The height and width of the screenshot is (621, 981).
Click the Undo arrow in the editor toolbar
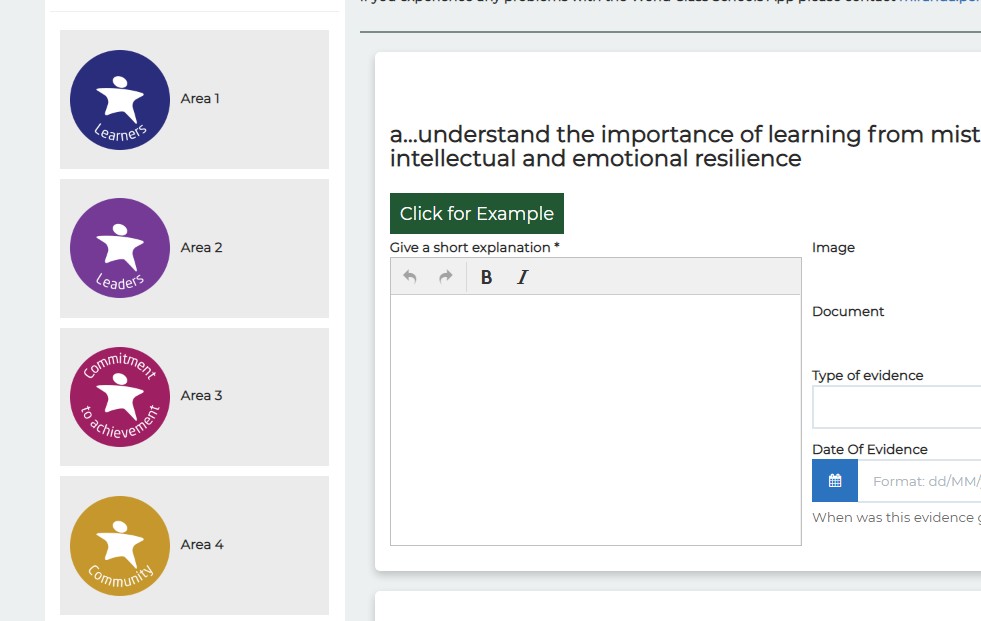tap(410, 277)
